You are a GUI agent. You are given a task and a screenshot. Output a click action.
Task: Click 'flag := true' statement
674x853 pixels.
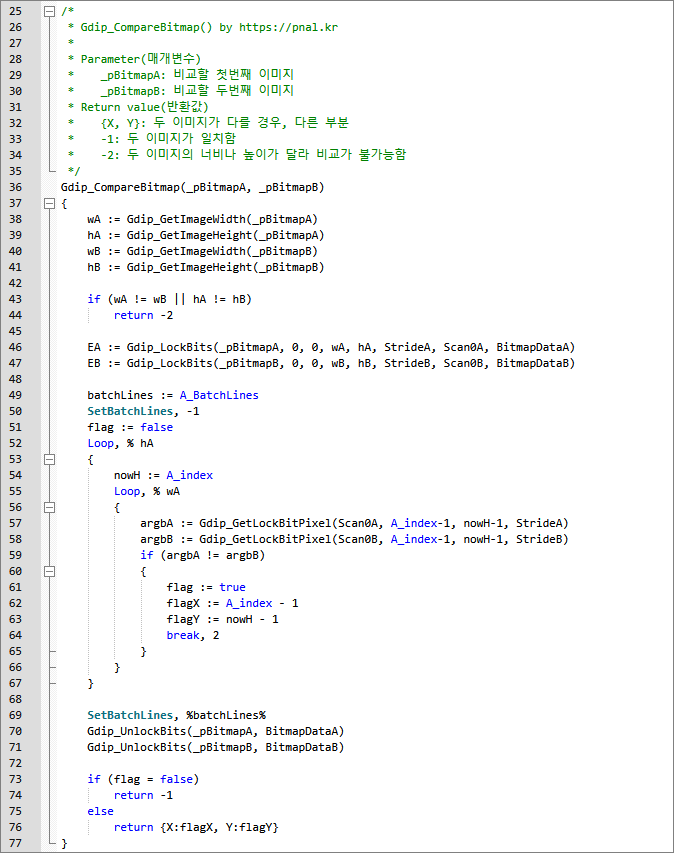[206, 587]
